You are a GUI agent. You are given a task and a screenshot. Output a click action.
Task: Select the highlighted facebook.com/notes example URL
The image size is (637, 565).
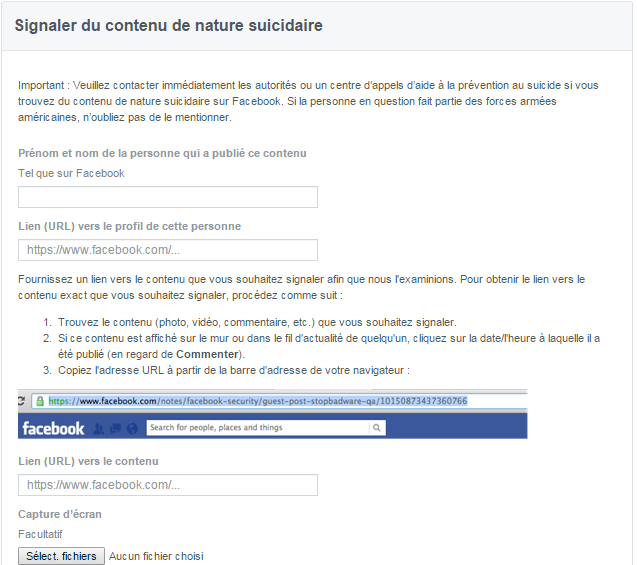click(x=258, y=401)
